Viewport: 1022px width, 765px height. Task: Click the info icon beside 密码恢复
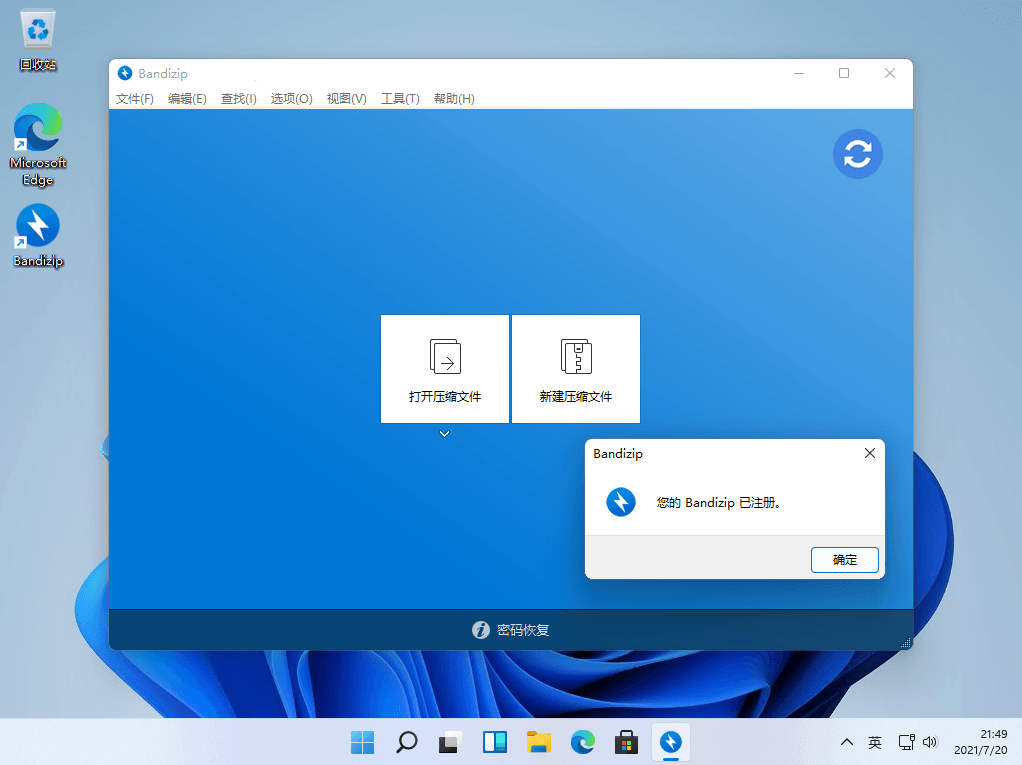click(480, 630)
